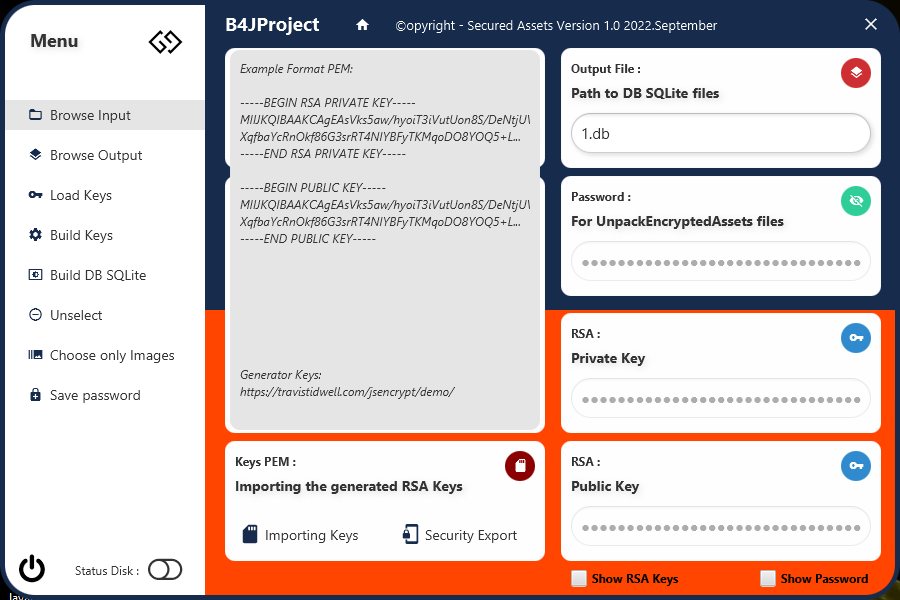
Task: Select Choose only Images in the menu
Action: [112, 355]
